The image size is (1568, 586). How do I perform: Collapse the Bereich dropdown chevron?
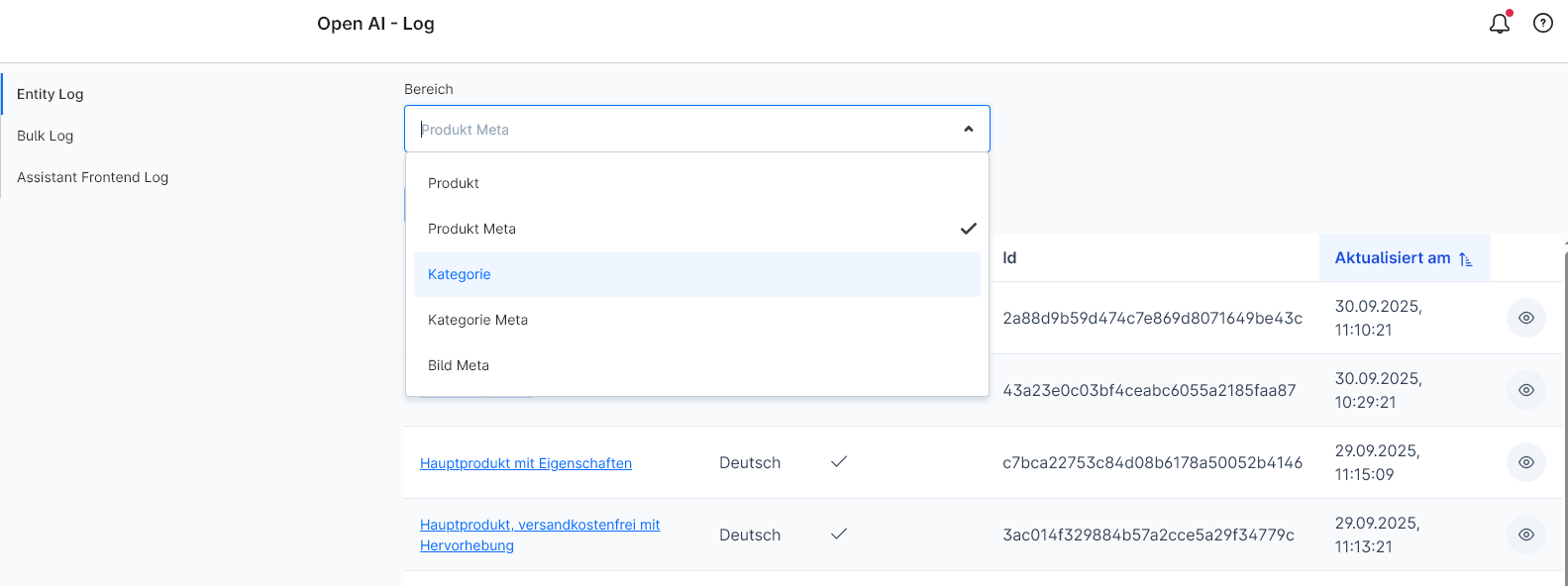(x=968, y=129)
